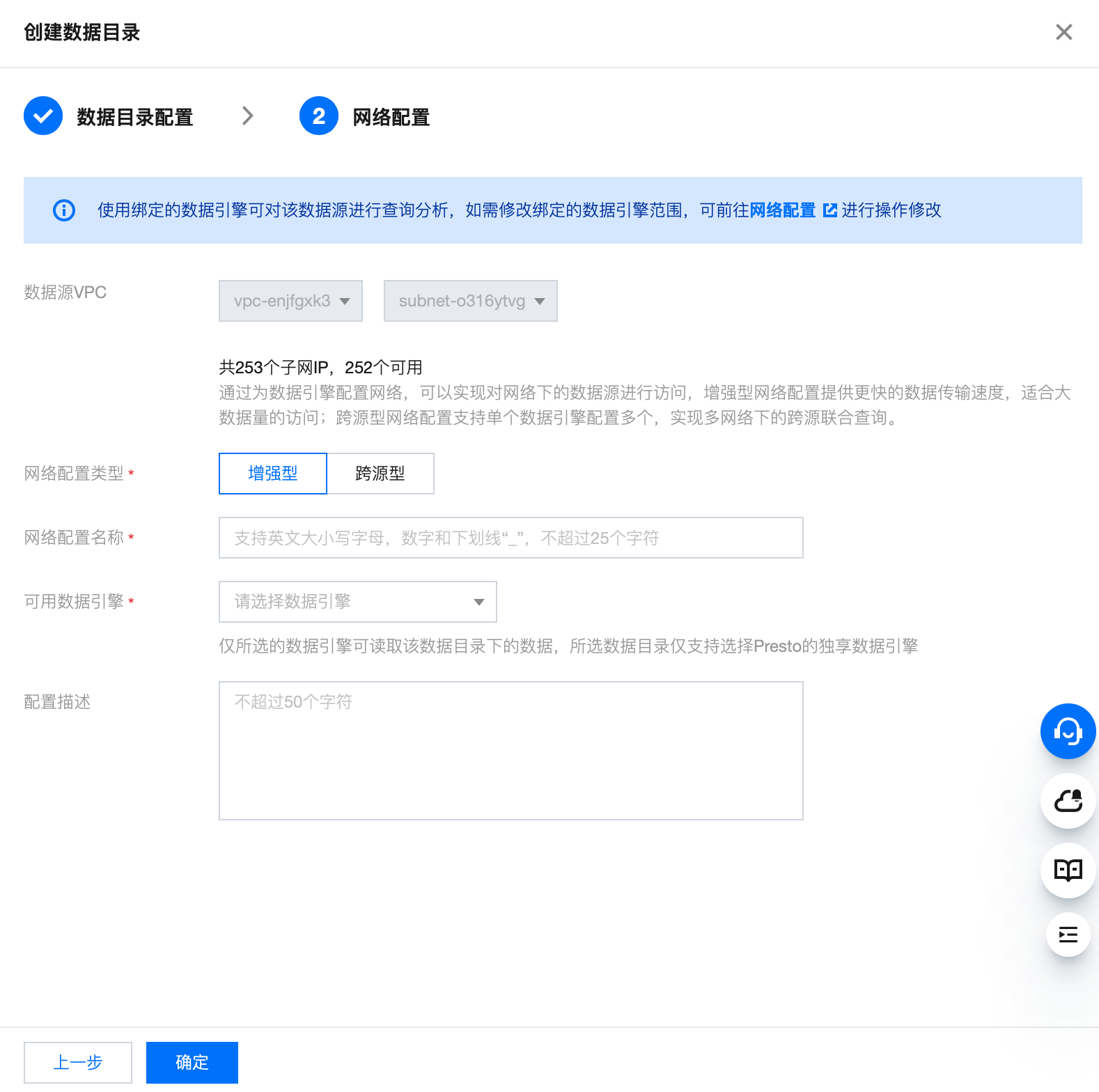
Task: Click the 可用数据引擎 label
Action: [x=74, y=601]
